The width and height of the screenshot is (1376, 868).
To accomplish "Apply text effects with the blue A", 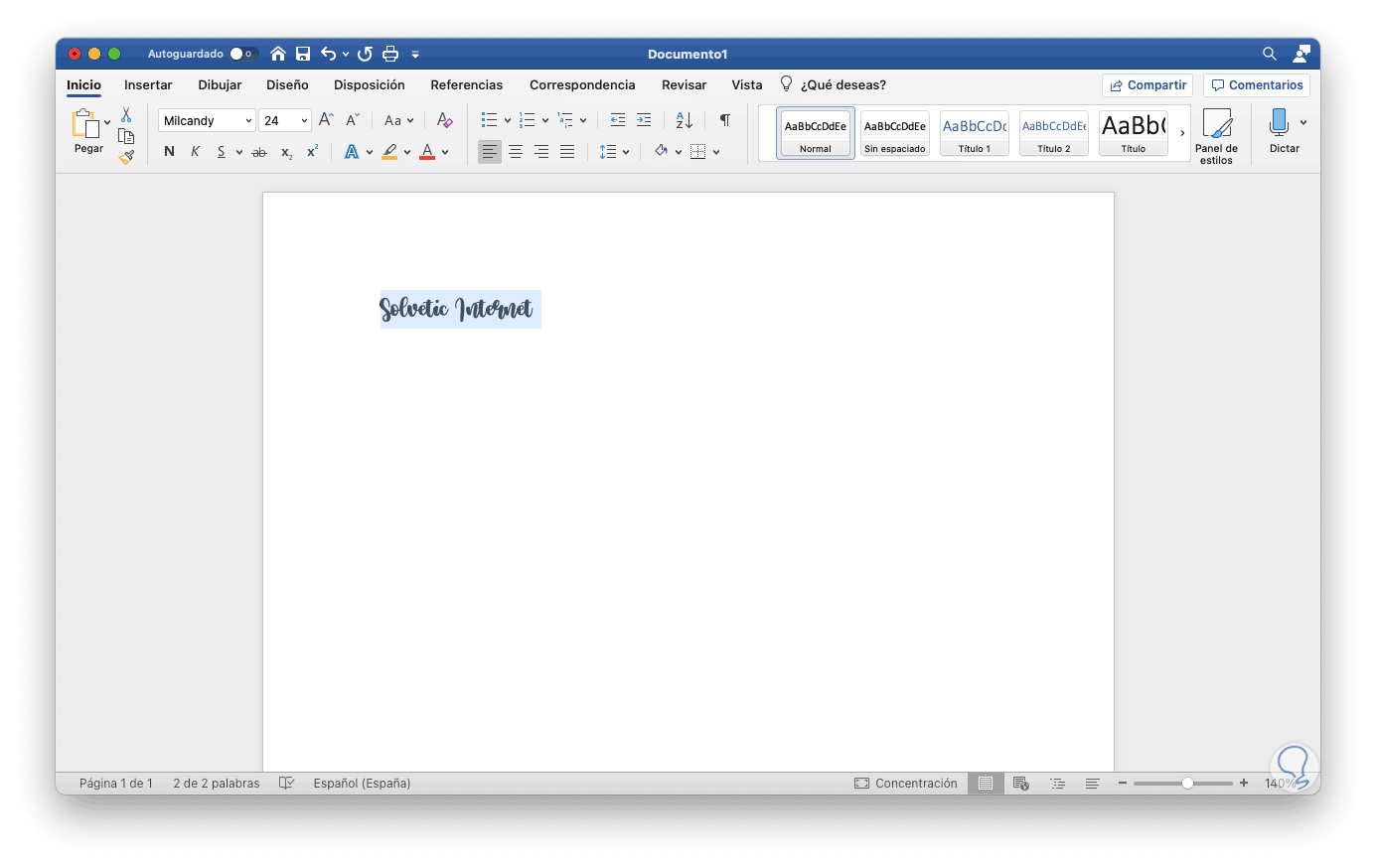I will (351, 152).
